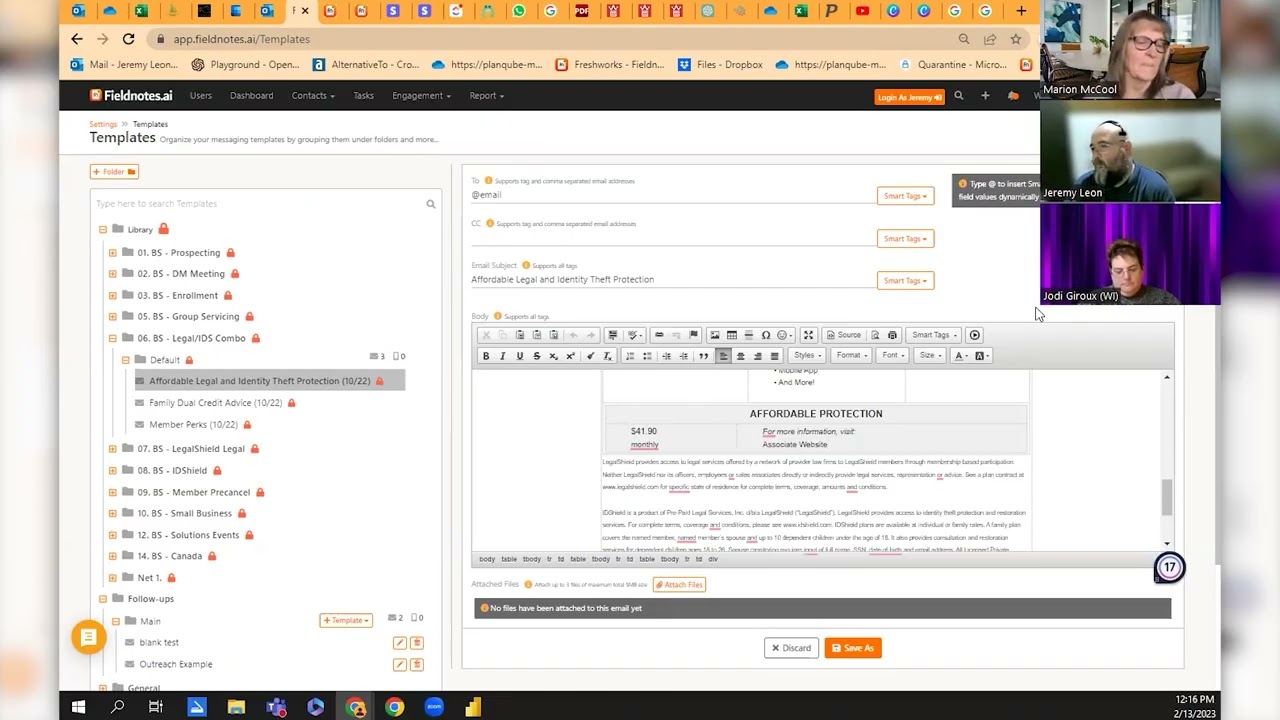Delete the Outreach Example template with trash icon

click(x=417, y=665)
